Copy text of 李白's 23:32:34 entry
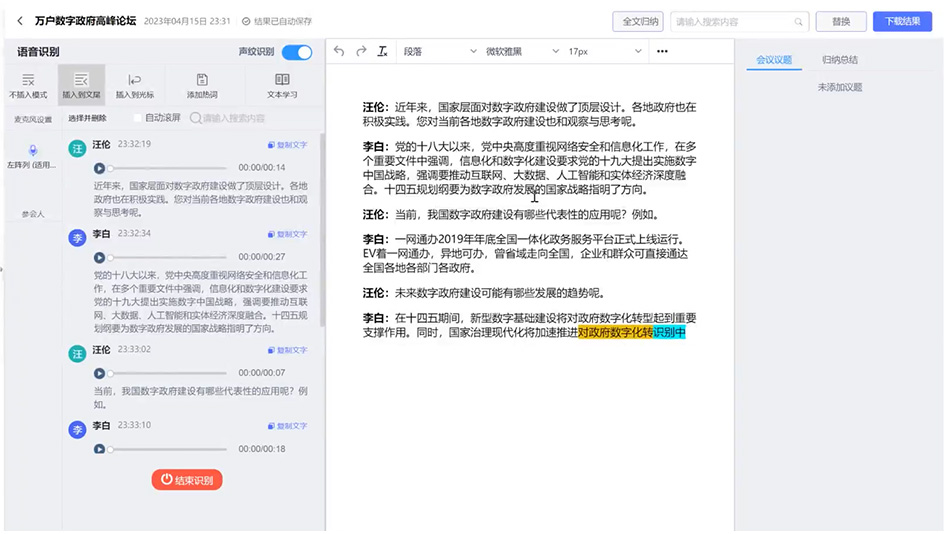This screenshot has height=534, width=944. click(x=287, y=234)
